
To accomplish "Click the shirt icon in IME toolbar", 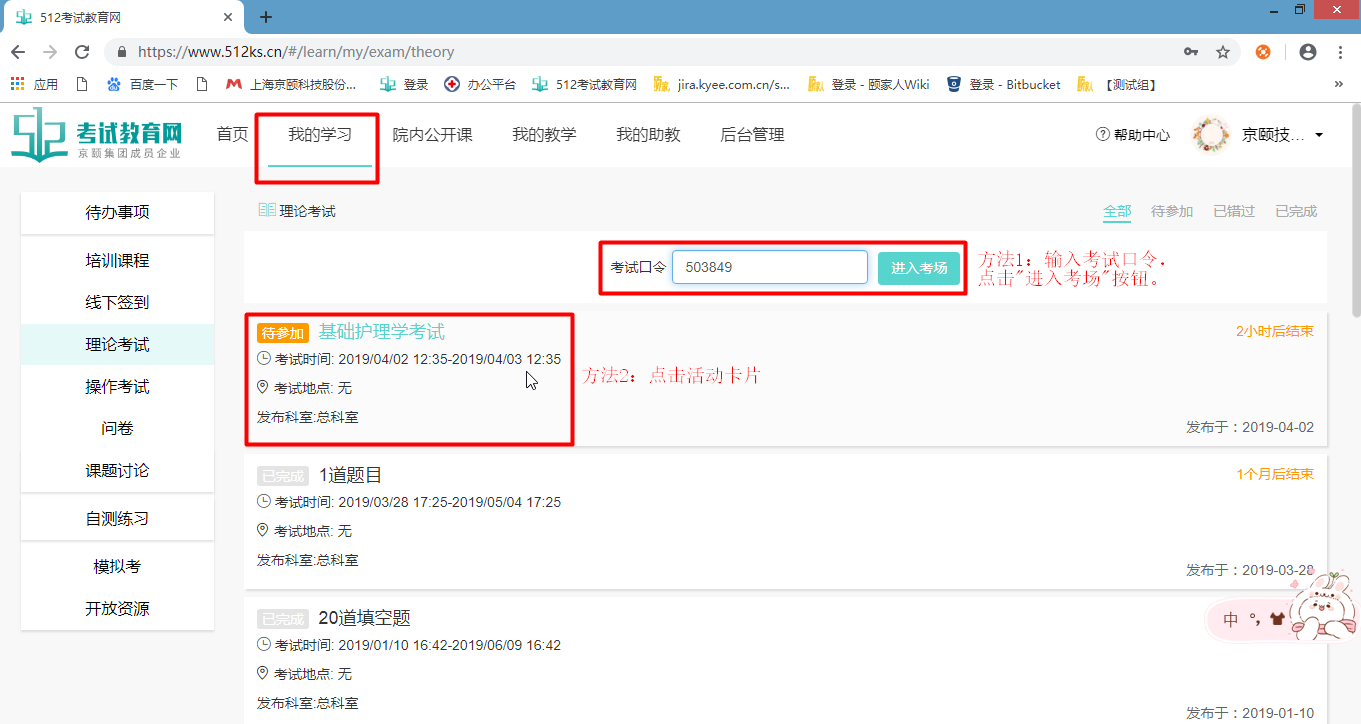I will [1276, 619].
